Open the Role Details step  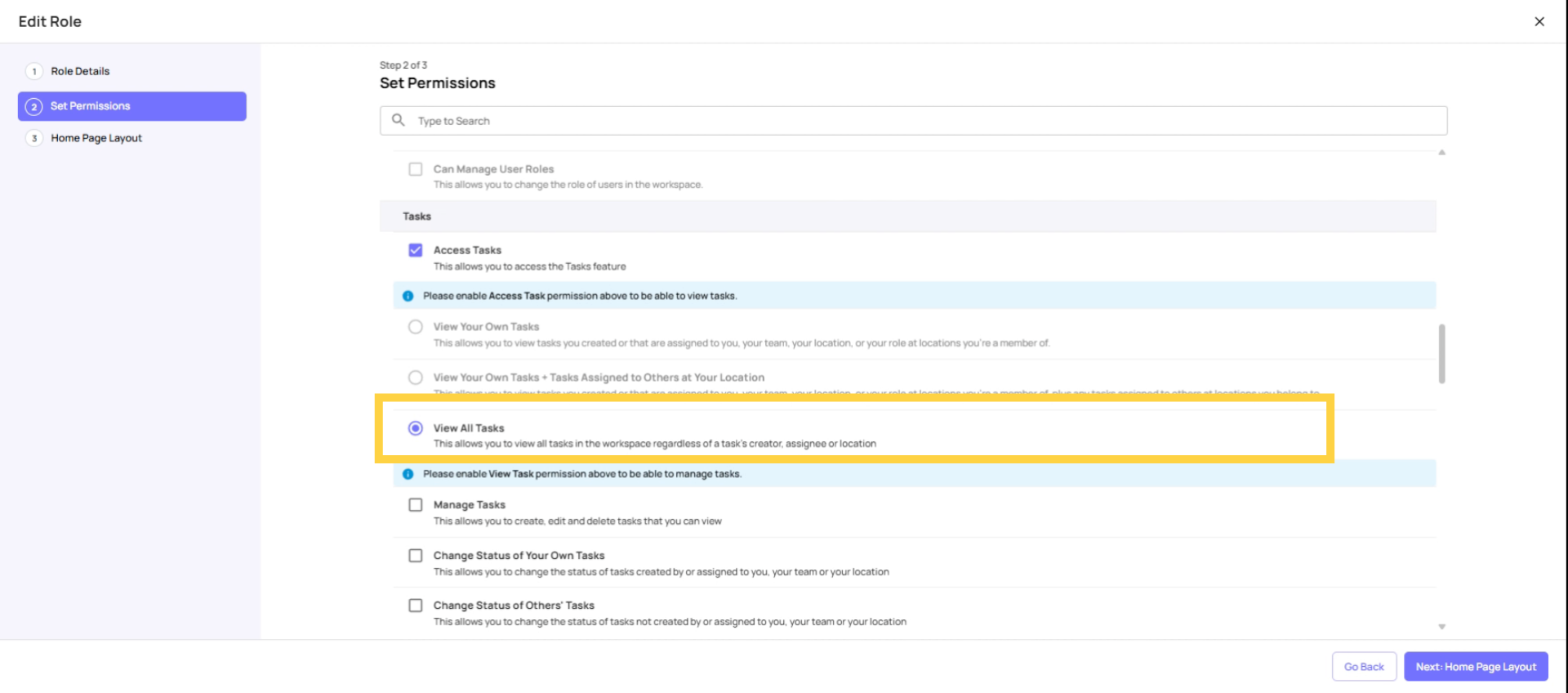tap(80, 71)
